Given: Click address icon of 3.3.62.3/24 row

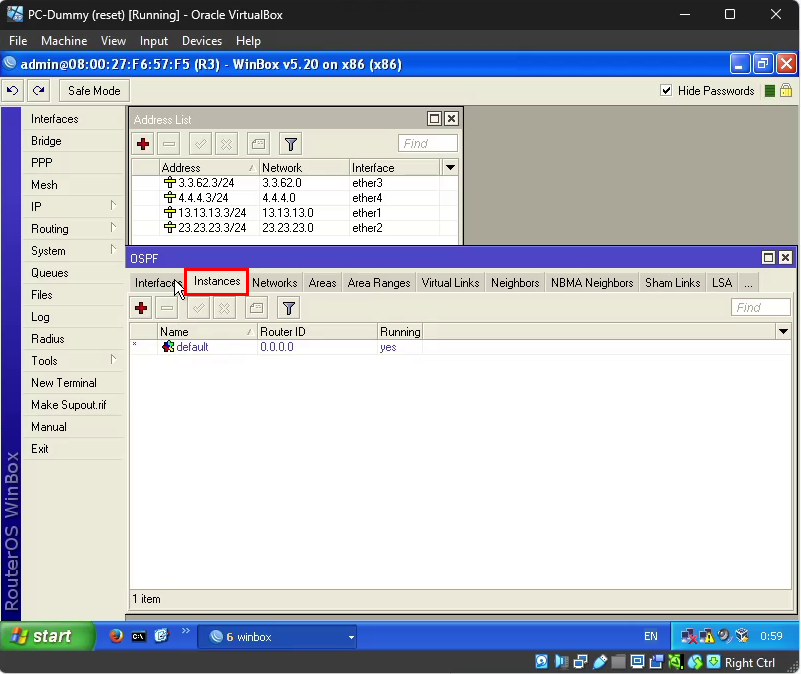Looking at the screenshot, I should (170, 183).
